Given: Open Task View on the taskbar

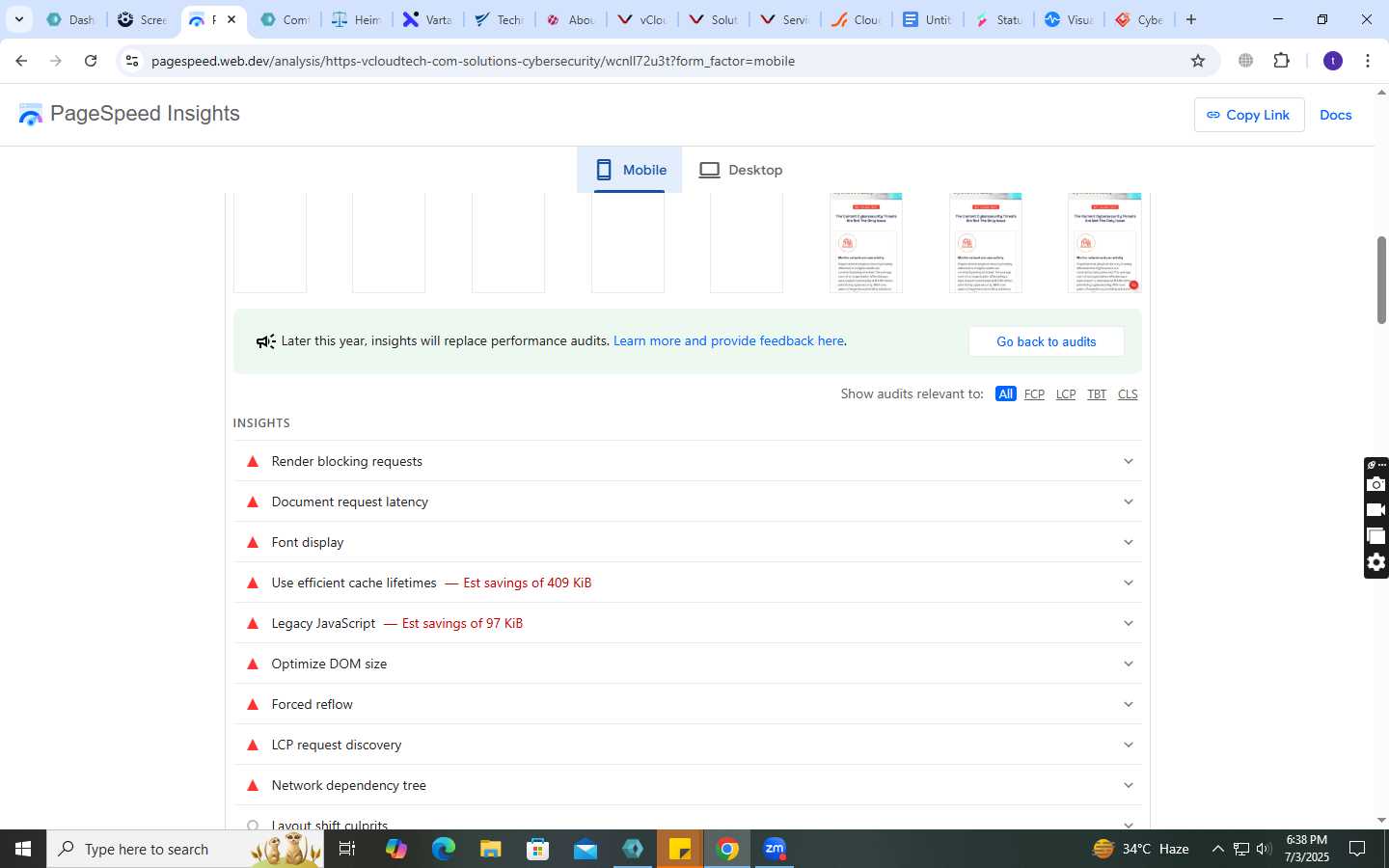Looking at the screenshot, I should coord(347,849).
